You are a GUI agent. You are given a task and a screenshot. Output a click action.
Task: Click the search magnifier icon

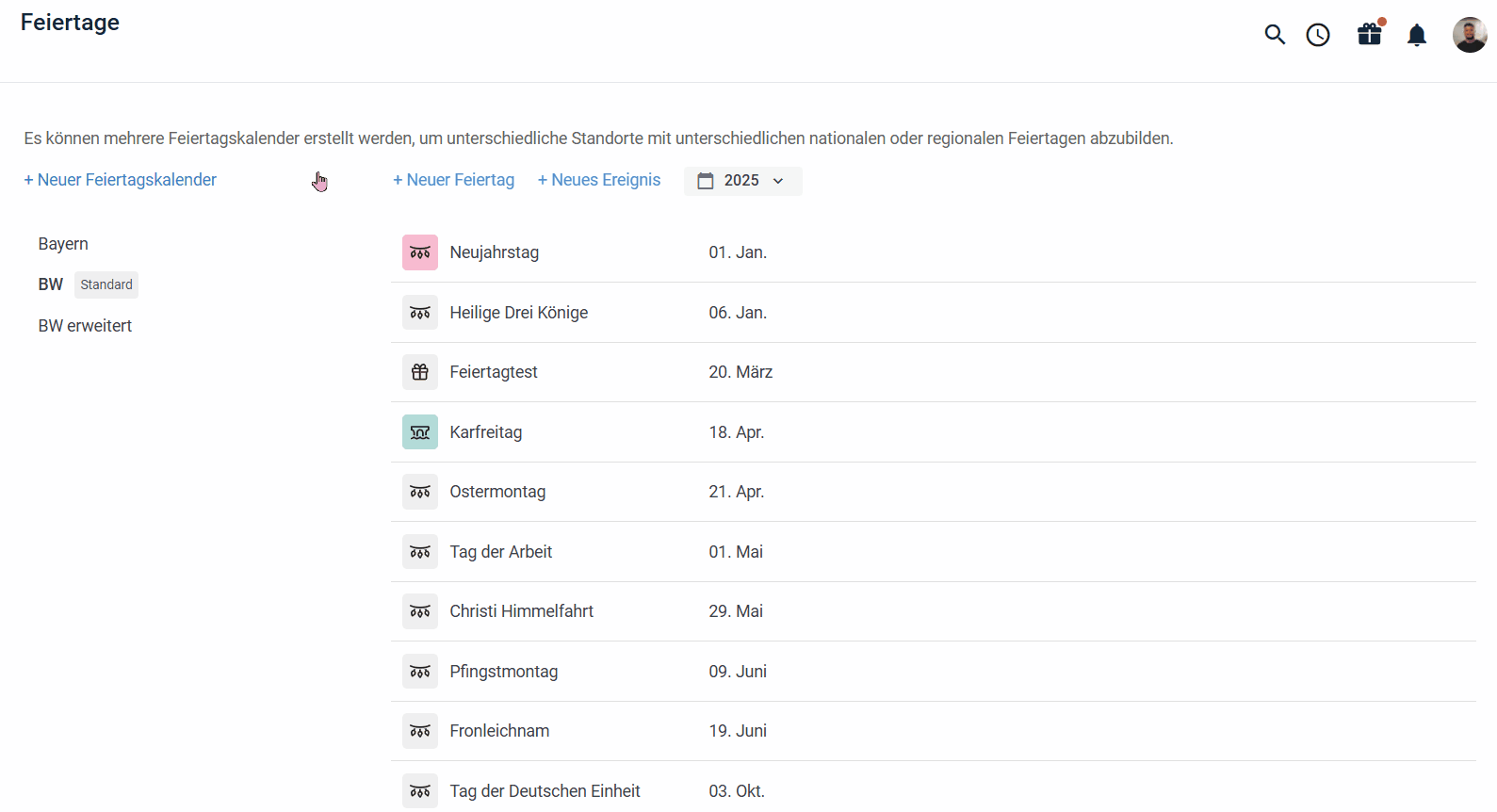(1275, 35)
